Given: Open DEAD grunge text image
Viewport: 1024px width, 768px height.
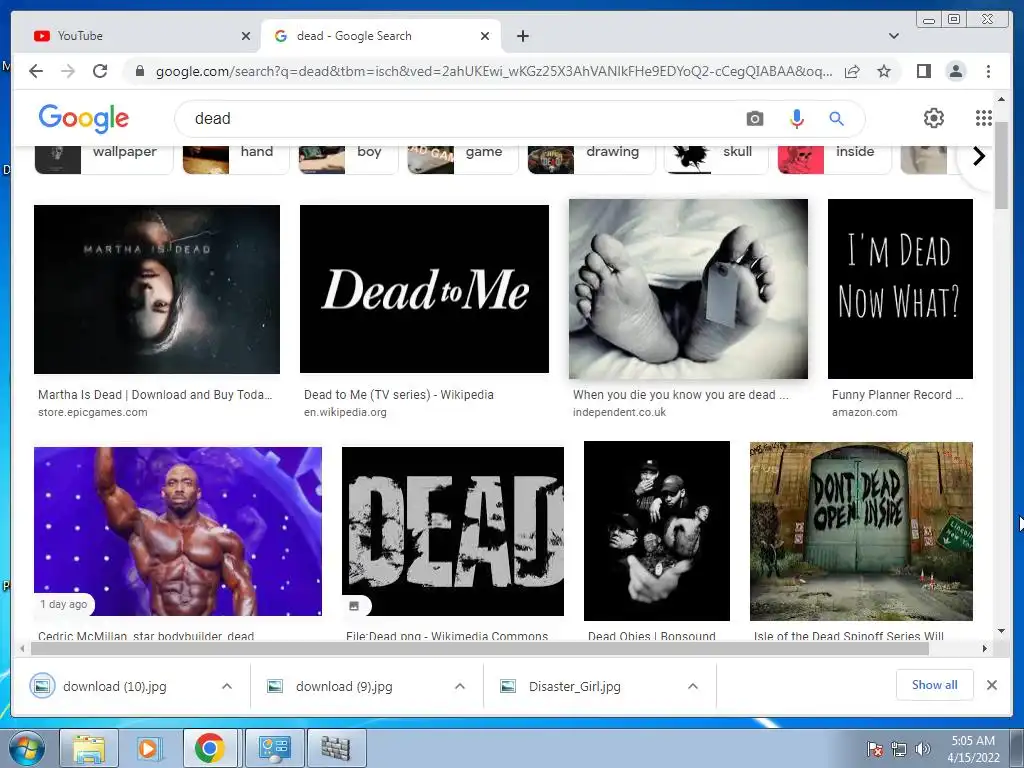Looking at the screenshot, I should (x=453, y=531).
